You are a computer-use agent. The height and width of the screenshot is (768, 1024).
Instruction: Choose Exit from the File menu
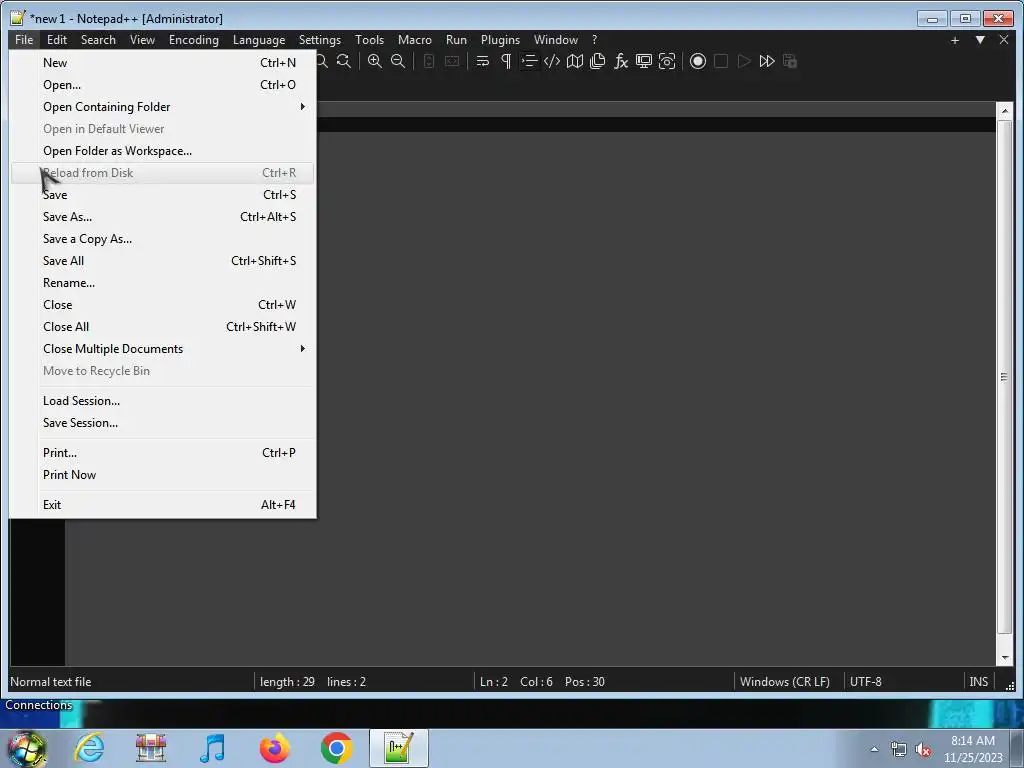[x=163, y=505]
